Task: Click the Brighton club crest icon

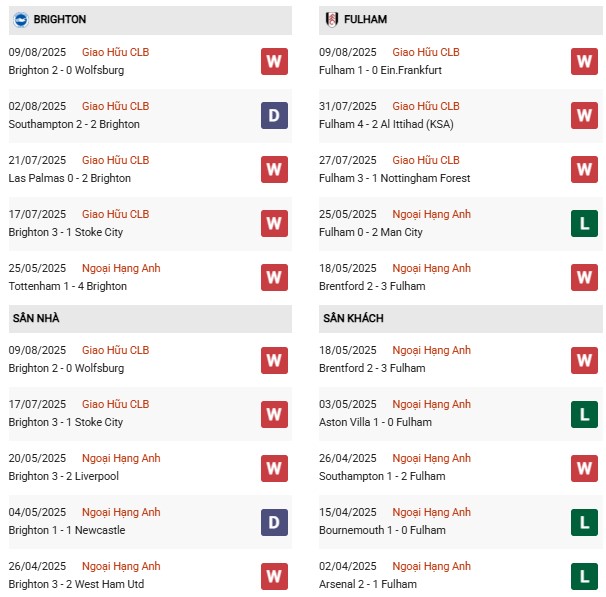Action: pos(20,19)
